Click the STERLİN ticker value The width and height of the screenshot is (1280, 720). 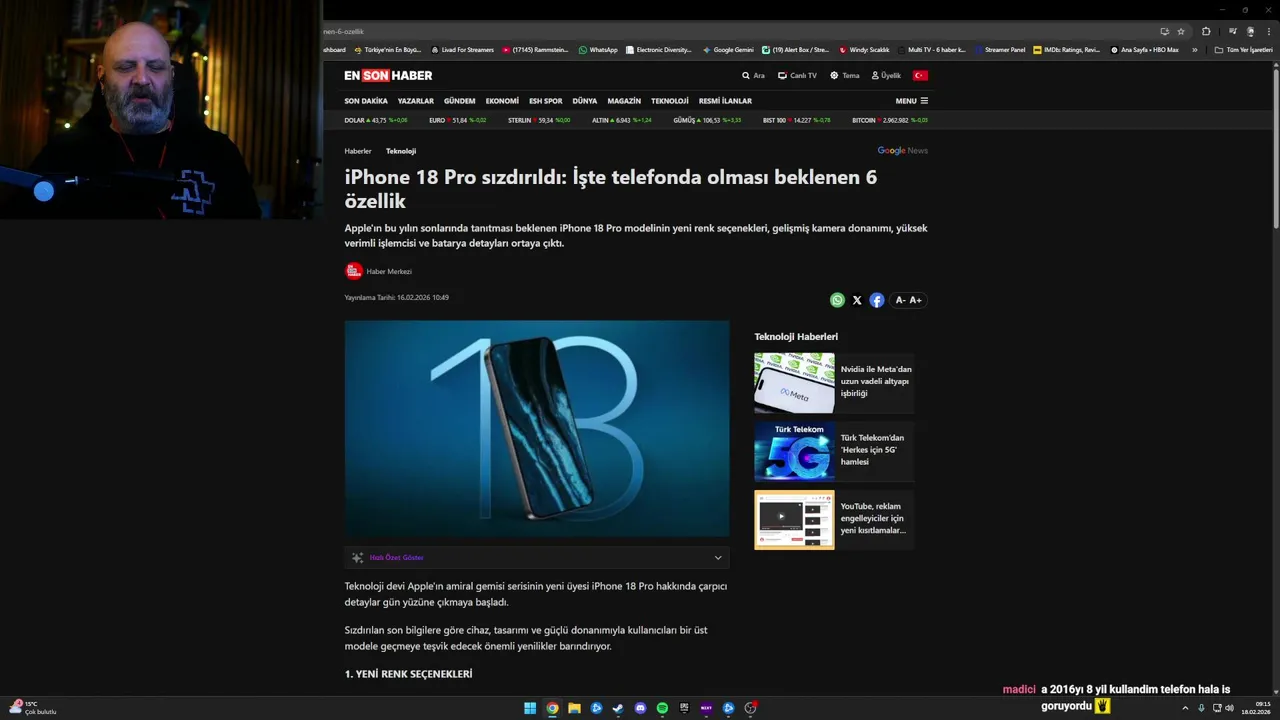click(546, 120)
